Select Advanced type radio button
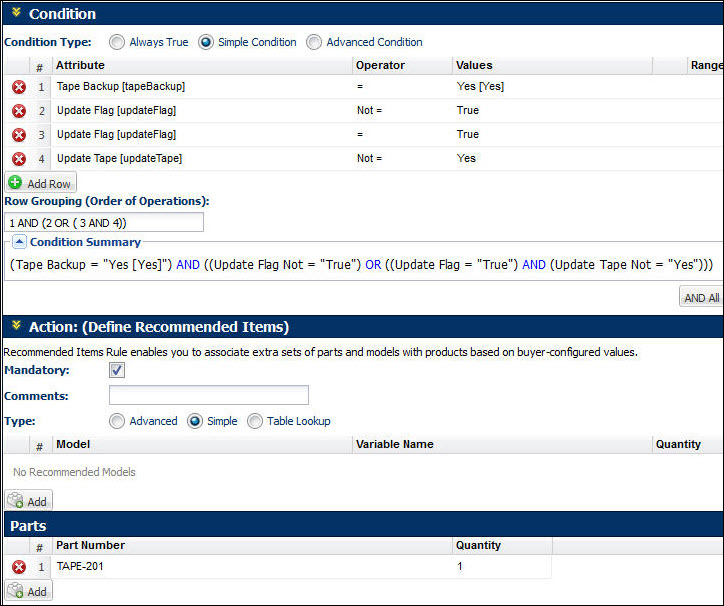 click(117, 421)
